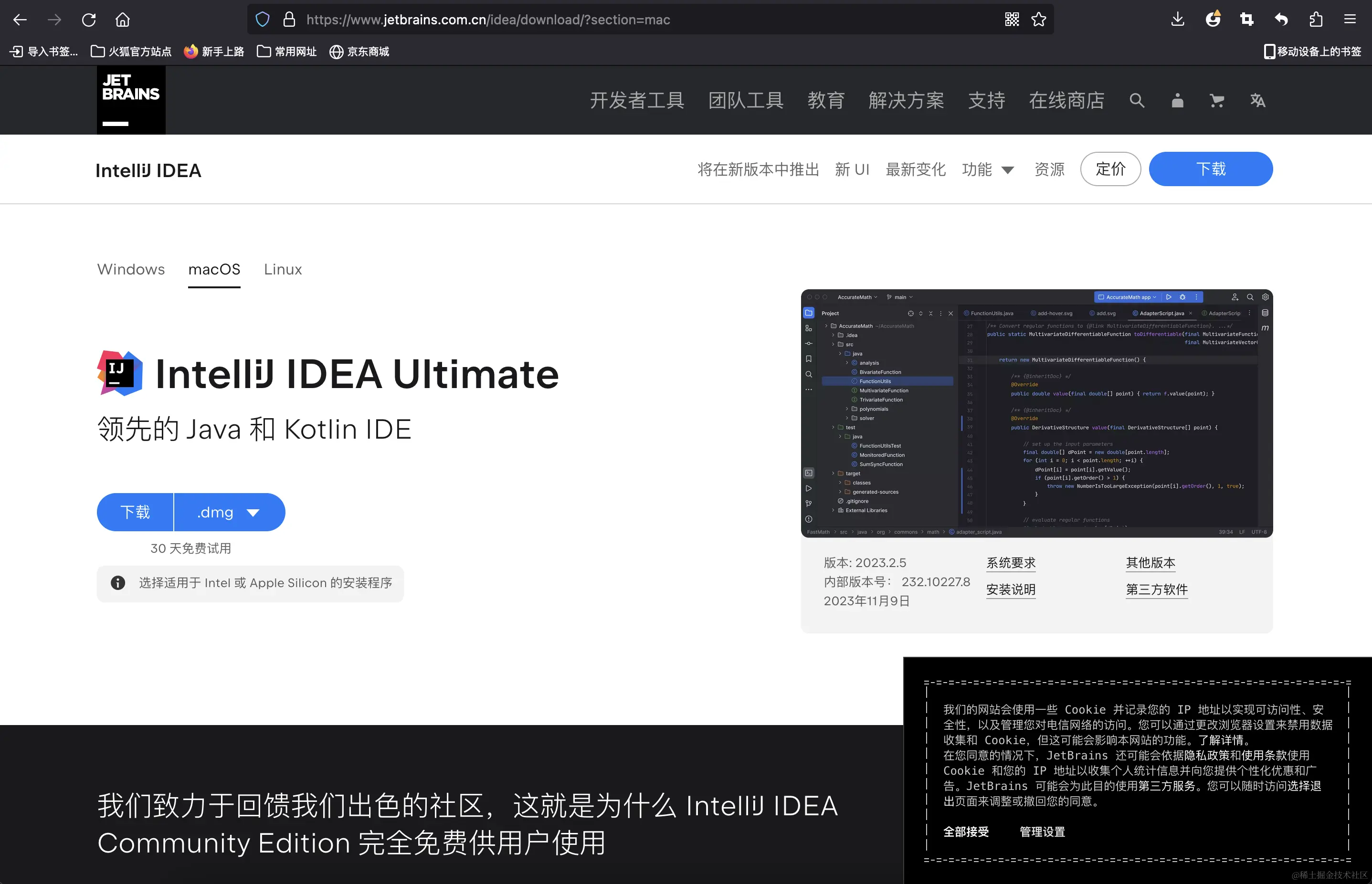Open the 支持 navigation menu

[x=987, y=100]
